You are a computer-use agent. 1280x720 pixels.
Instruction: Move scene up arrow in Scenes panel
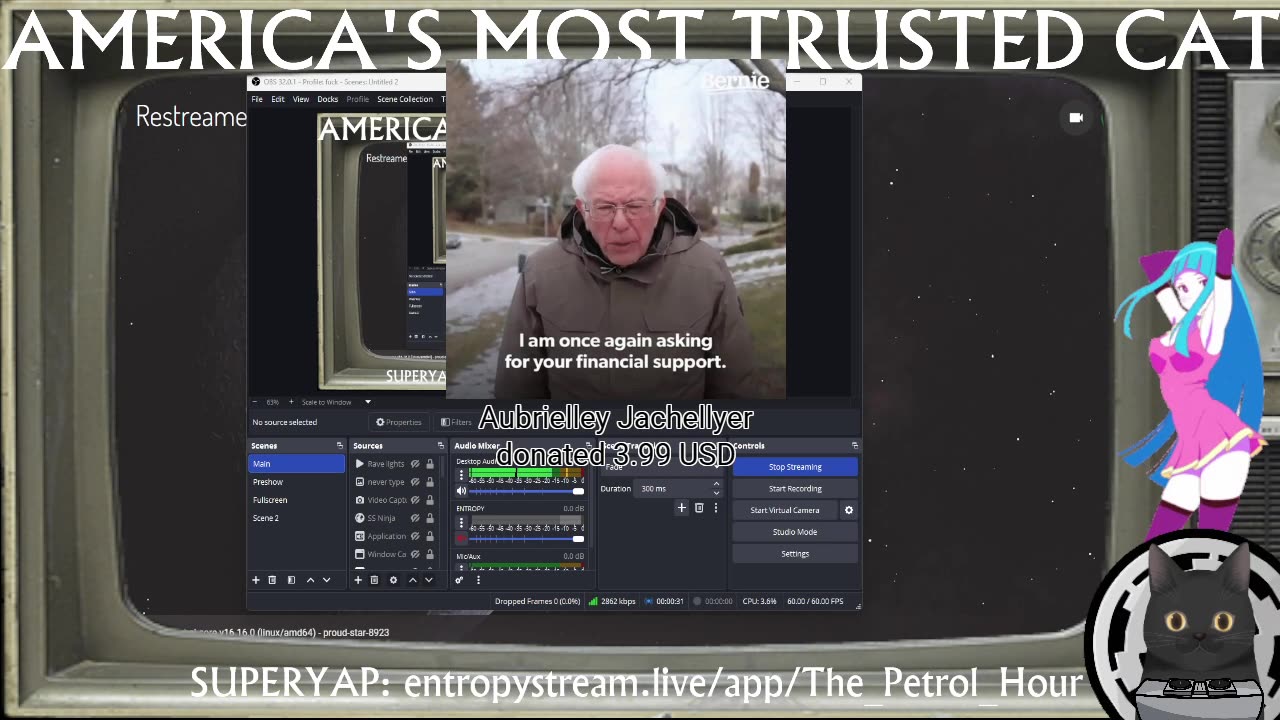tap(310, 580)
